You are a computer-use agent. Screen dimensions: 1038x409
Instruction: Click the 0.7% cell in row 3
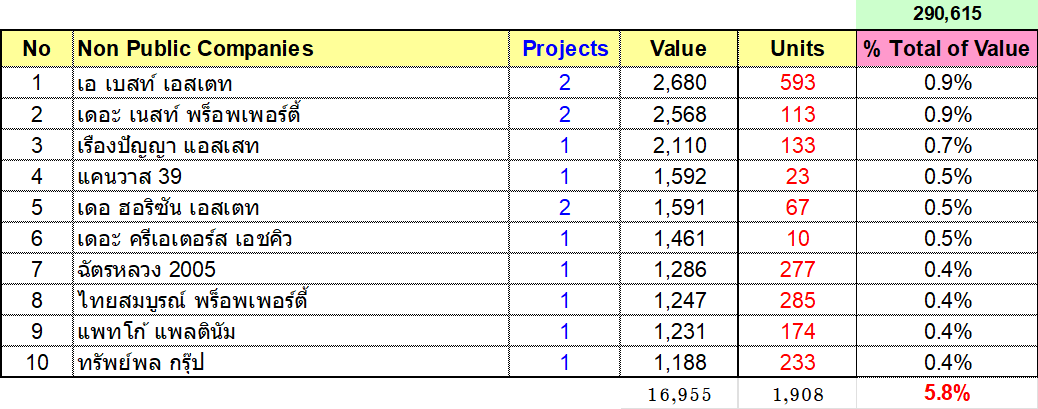click(945, 146)
